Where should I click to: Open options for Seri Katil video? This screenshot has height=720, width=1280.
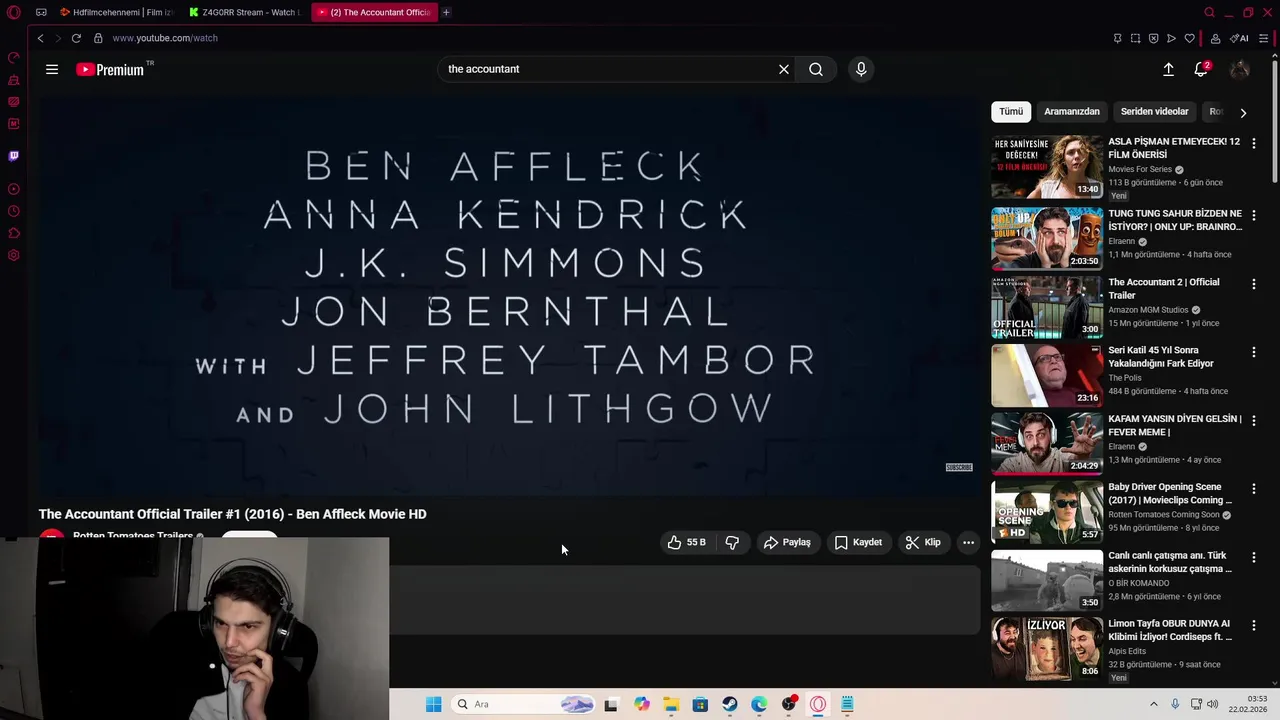click(x=1253, y=352)
